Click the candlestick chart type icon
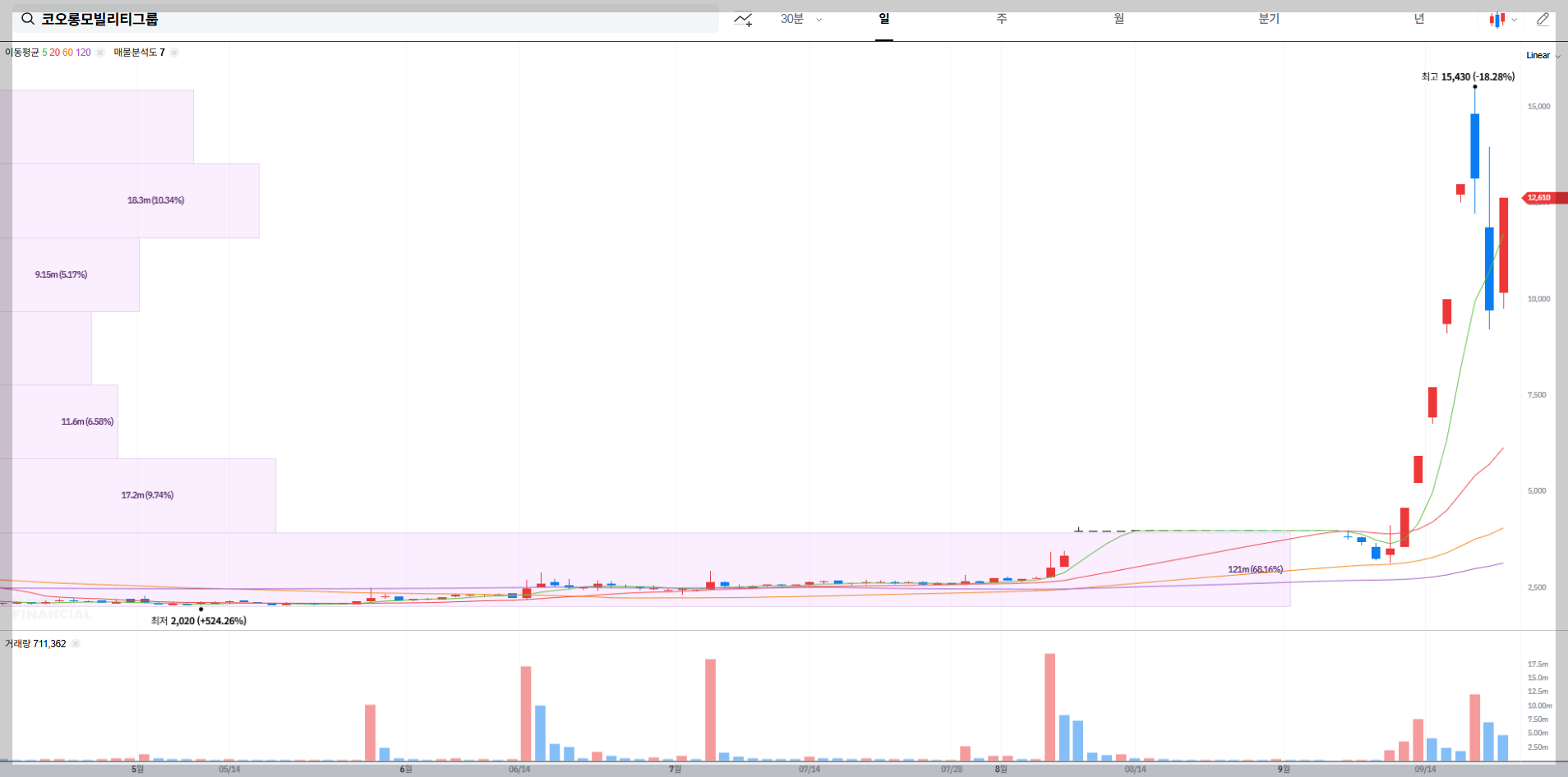Image resolution: width=1568 pixels, height=777 pixels. pos(1497,20)
